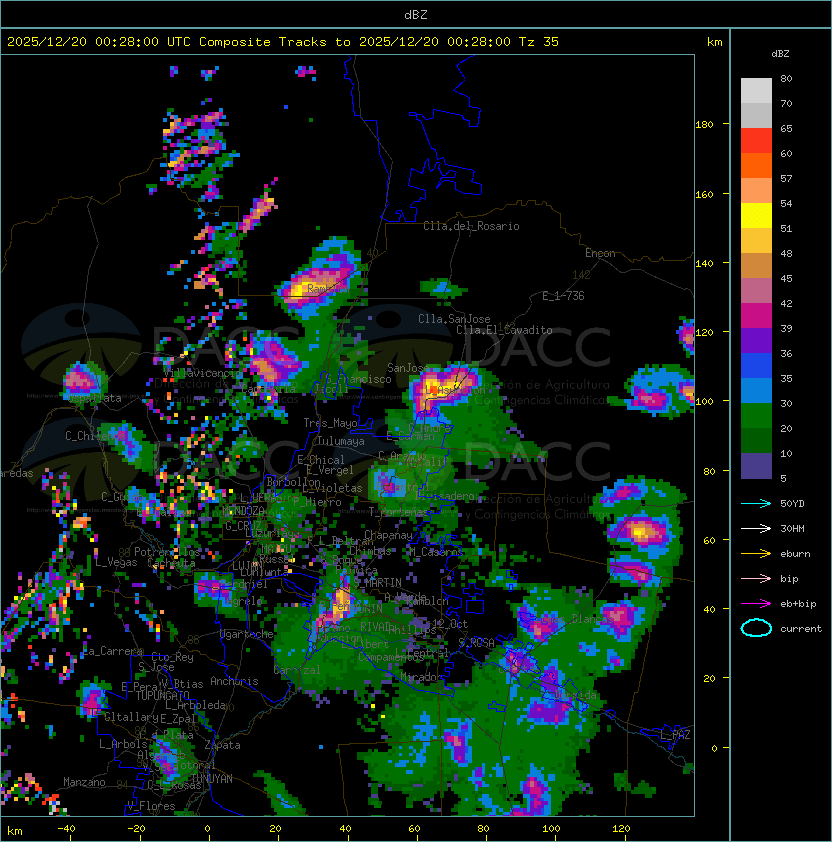Pick the bright yellow swatch on dBZ scale
Viewport: 832px width, 842px height.
pos(756,216)
